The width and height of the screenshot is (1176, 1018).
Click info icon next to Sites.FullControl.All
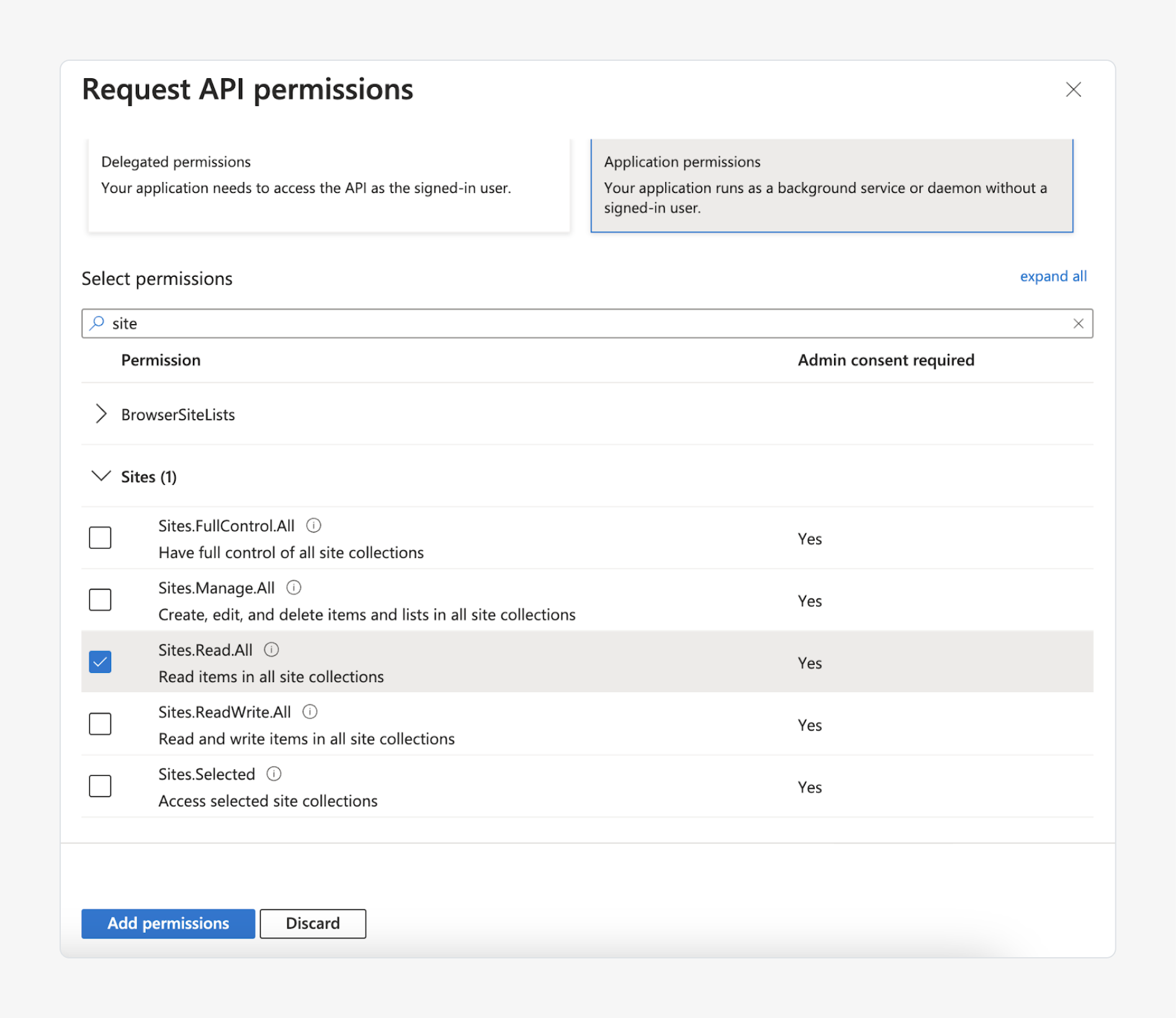tap(313, 526)
